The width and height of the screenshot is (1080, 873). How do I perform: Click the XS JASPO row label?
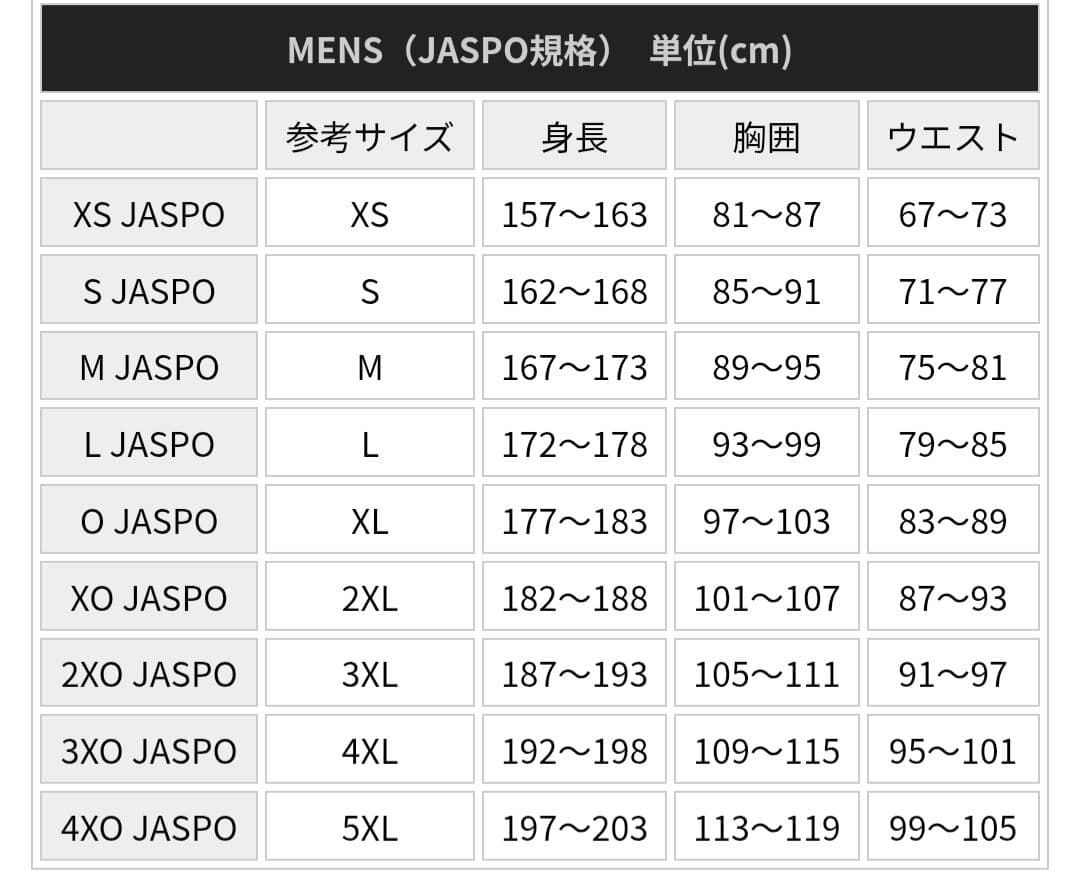149,212
